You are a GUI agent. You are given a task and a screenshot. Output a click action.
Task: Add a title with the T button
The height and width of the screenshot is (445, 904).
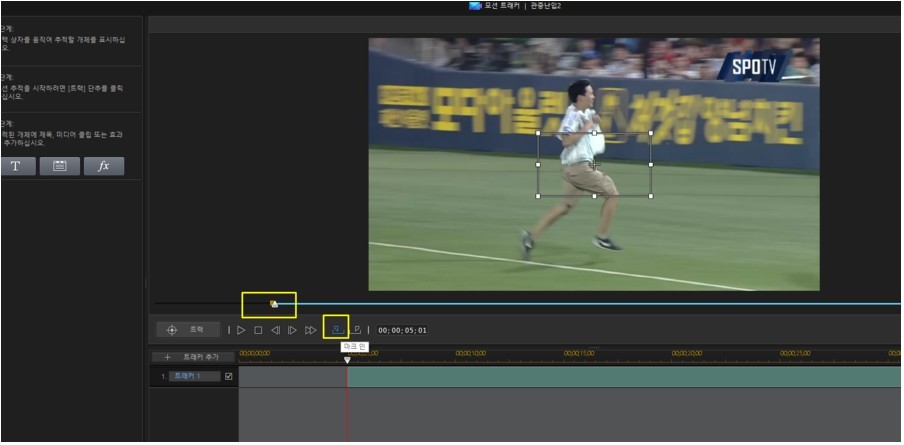pos(16,166)
